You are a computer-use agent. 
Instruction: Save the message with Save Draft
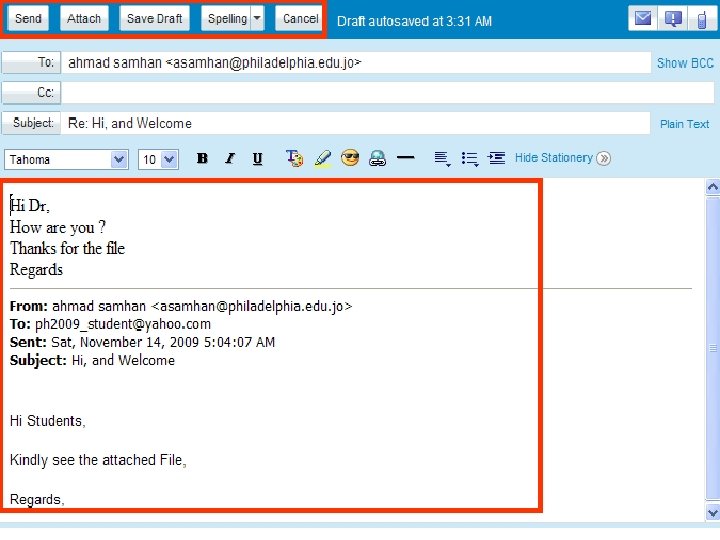click(154, 19)
